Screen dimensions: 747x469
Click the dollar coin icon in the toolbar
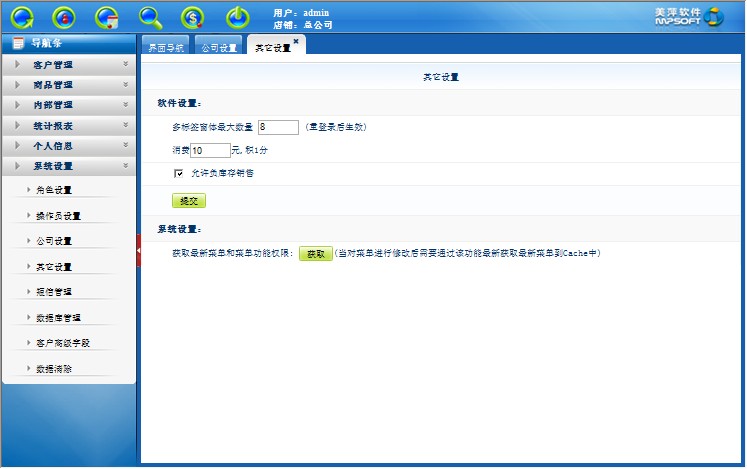pos(193,17)
